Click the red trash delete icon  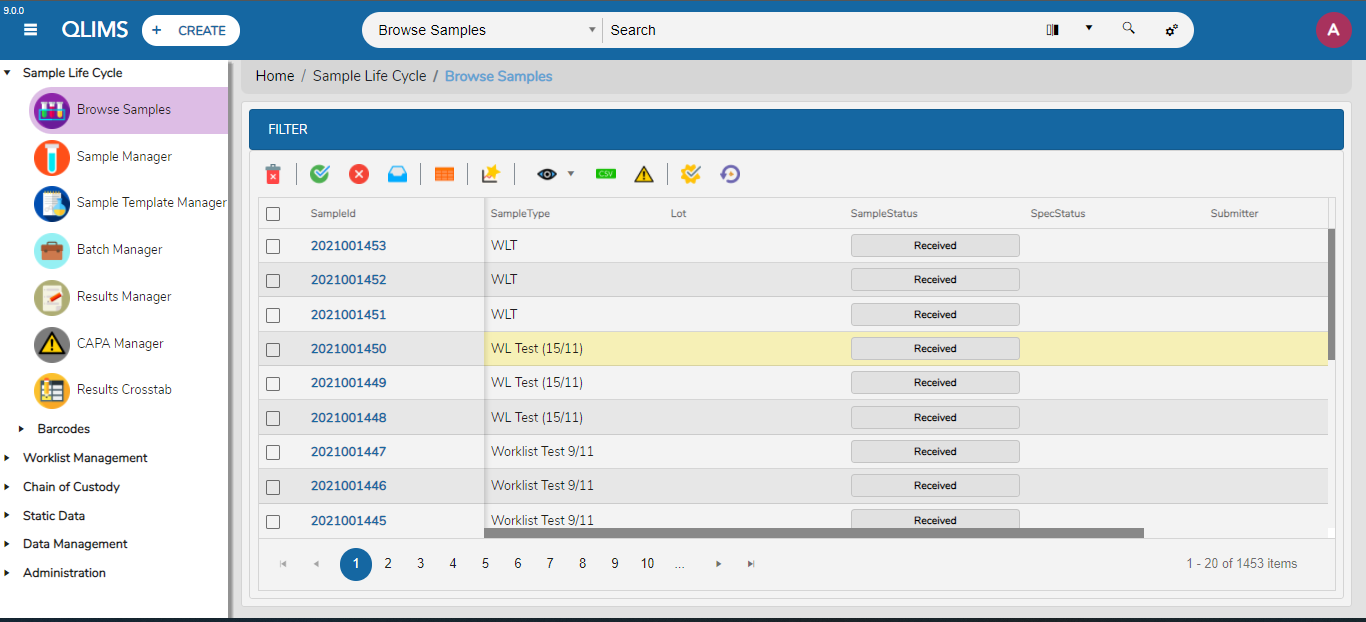(x=273, y=174)
